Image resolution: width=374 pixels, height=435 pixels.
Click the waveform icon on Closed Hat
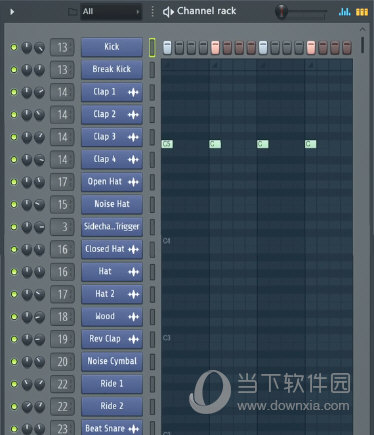(133, 249)
